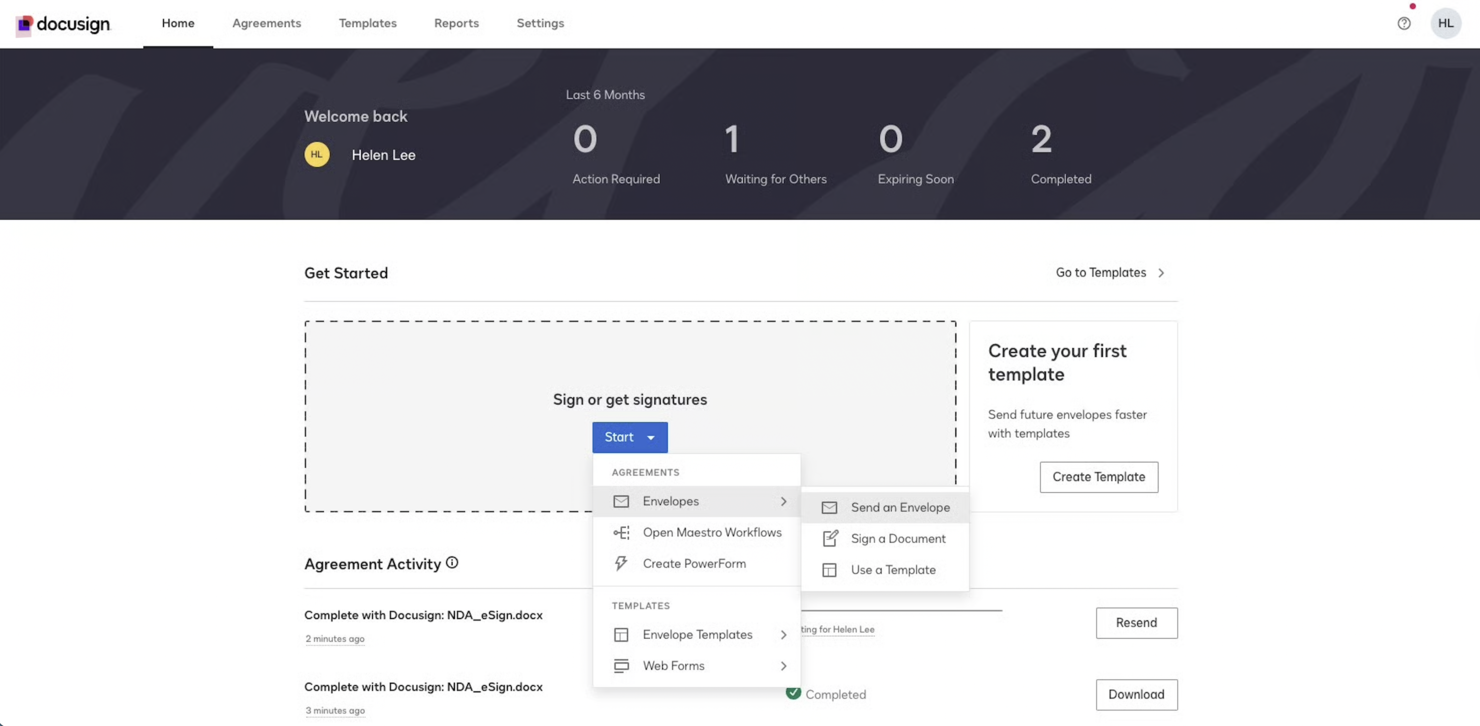The height and width of the screenshot is (726, 1480).
Task: Click the yellow HL avatar beside Helen Lee
Action: point(317,154)
